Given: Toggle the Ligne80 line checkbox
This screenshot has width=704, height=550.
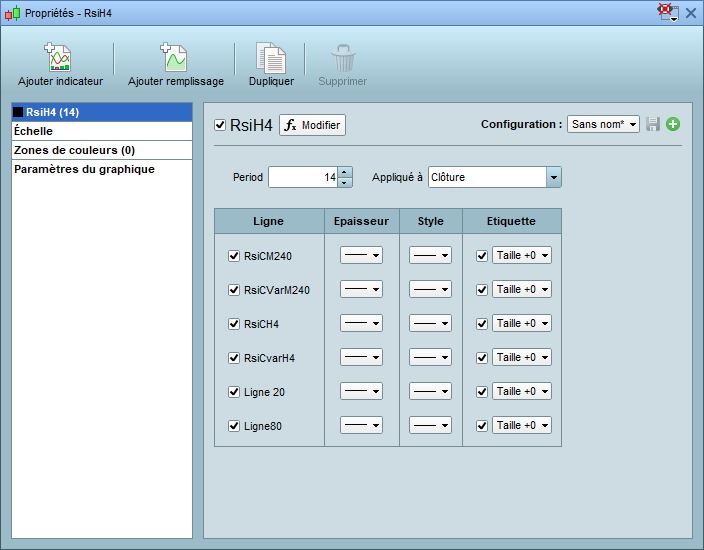Looking at the screenshot, I should coord(234,426).
